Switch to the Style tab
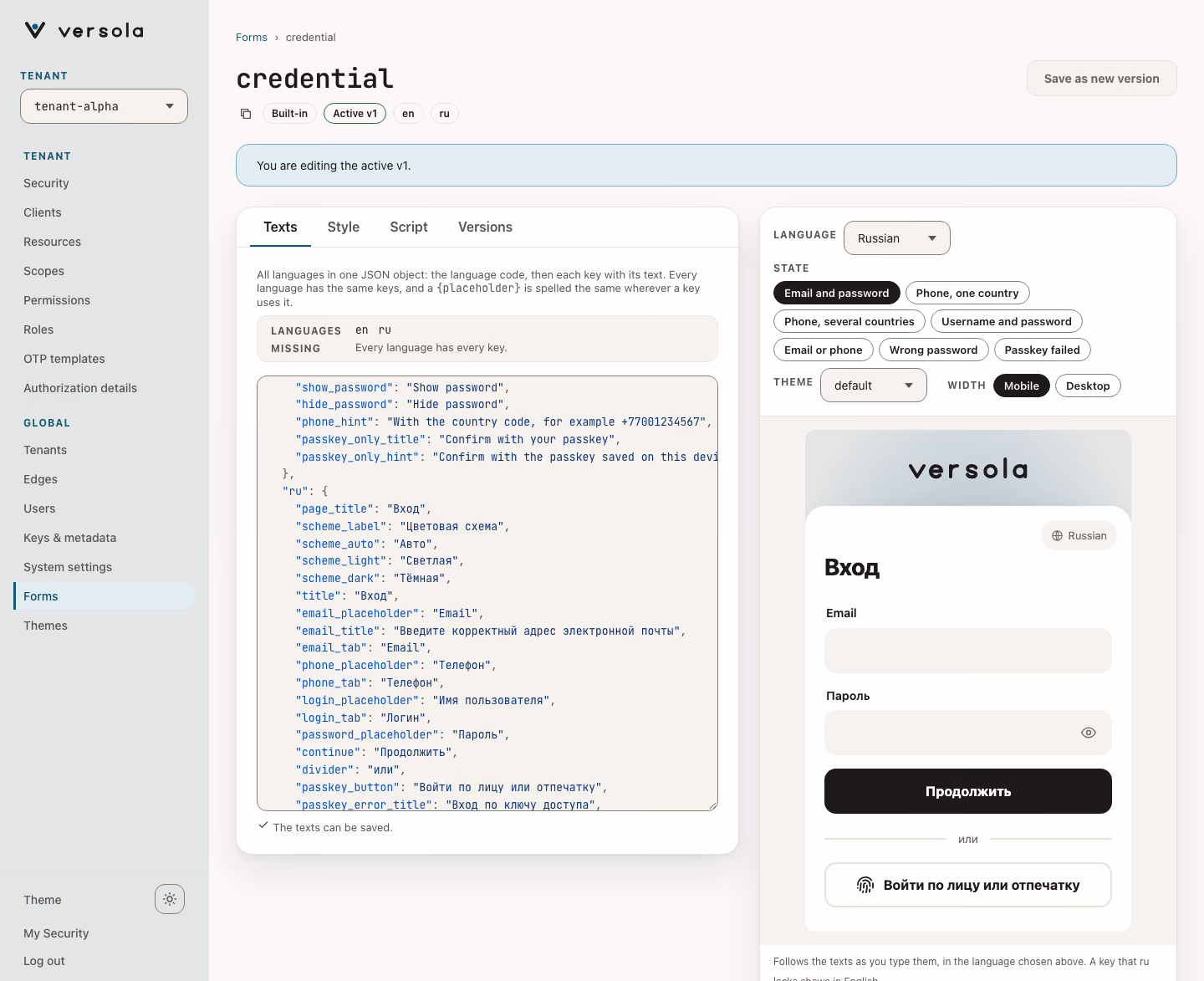The image size is (1204, 981). (344, 227)
